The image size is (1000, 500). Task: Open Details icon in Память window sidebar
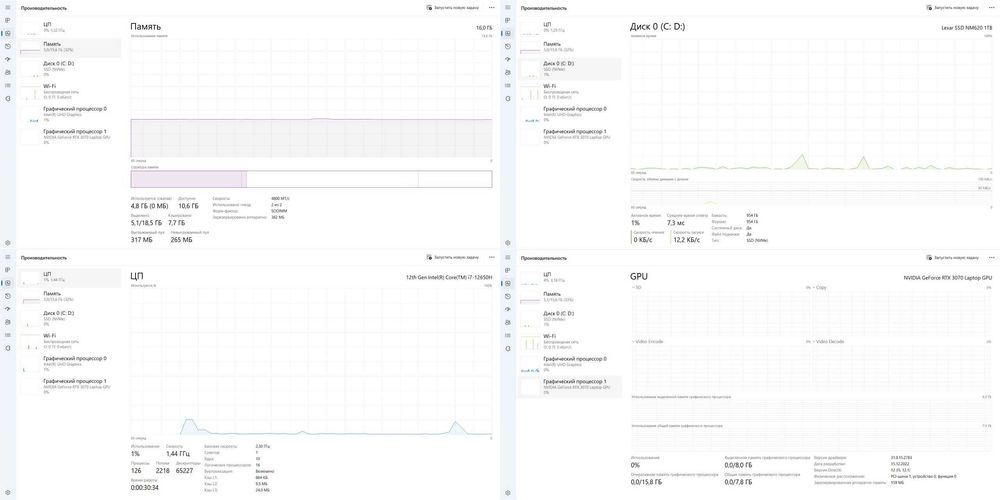click(8, 85)
